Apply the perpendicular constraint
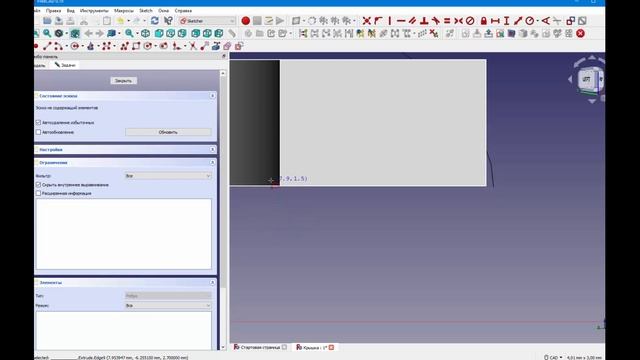This screenshot has width=640, height=360. click(424, 20)
